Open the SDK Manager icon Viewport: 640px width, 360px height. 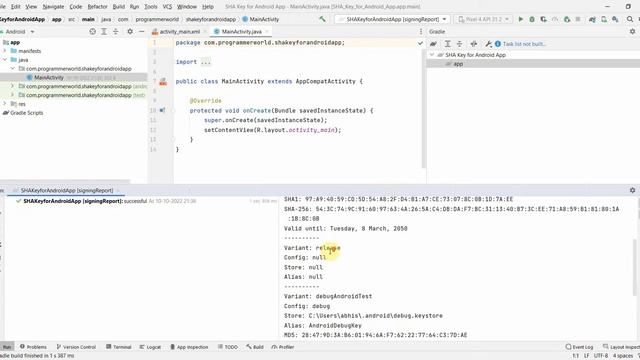click(615, 19)
